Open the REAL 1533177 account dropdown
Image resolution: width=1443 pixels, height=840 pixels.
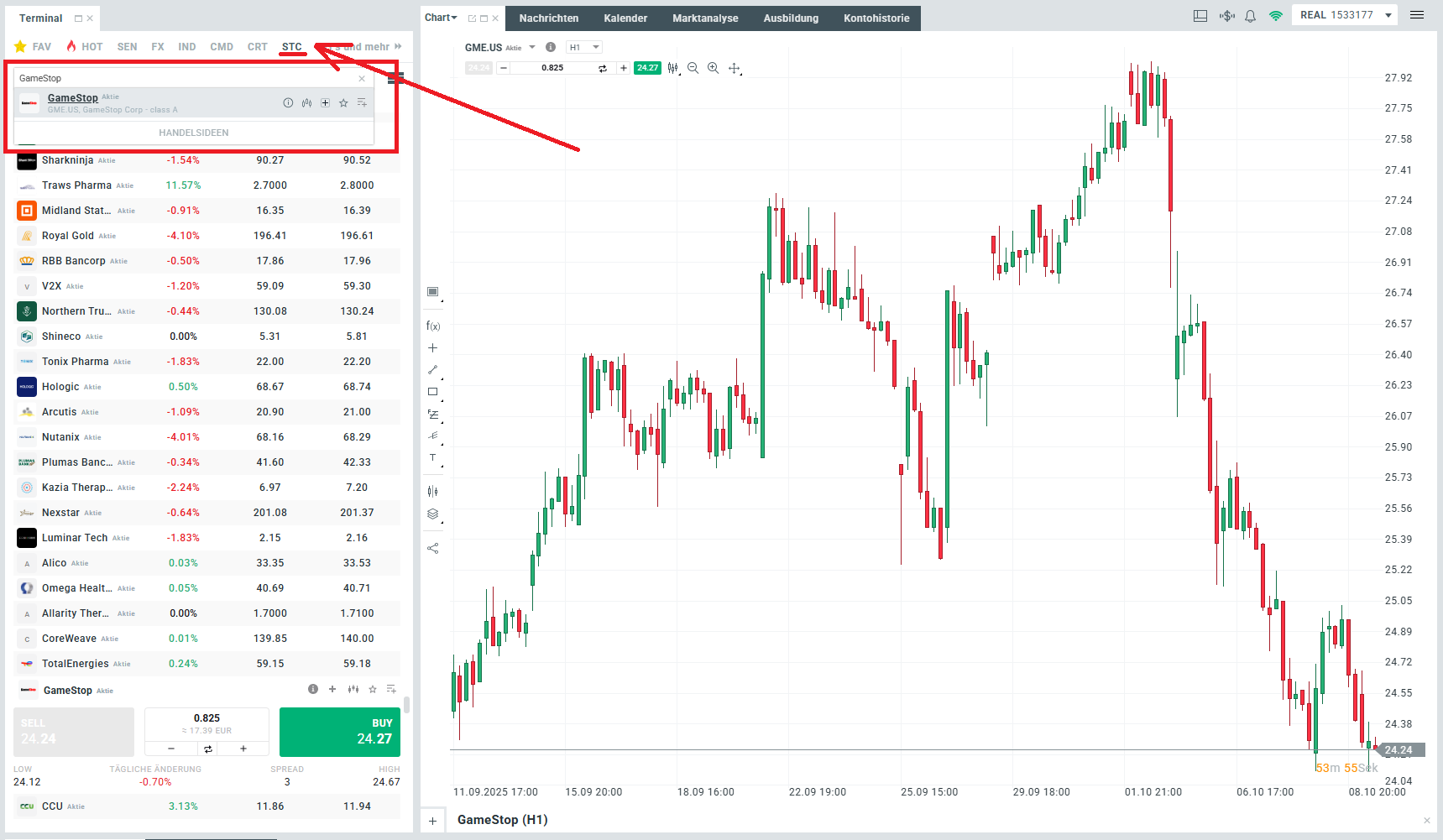pos(1344,14)
